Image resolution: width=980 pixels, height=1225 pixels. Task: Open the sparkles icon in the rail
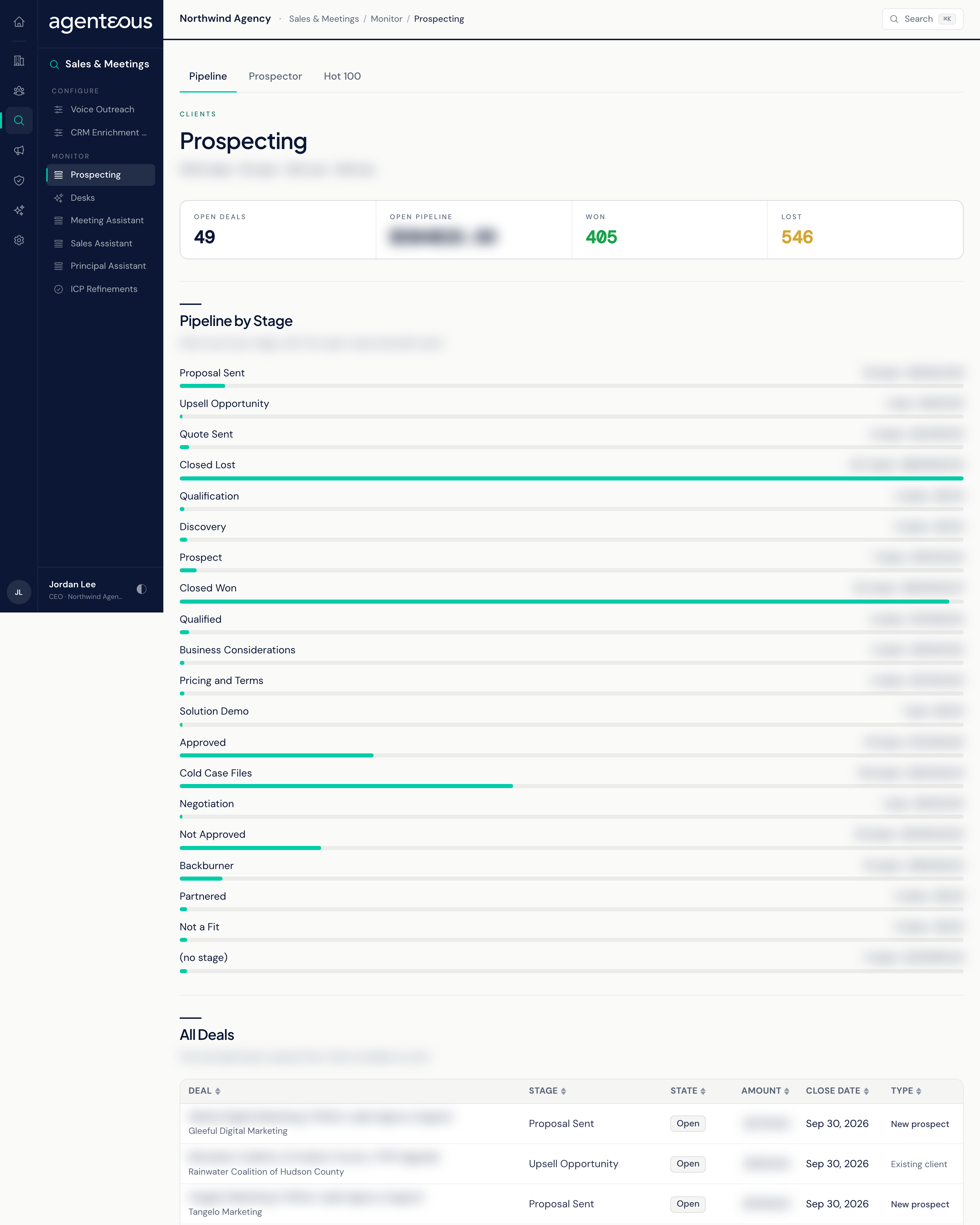19,210
